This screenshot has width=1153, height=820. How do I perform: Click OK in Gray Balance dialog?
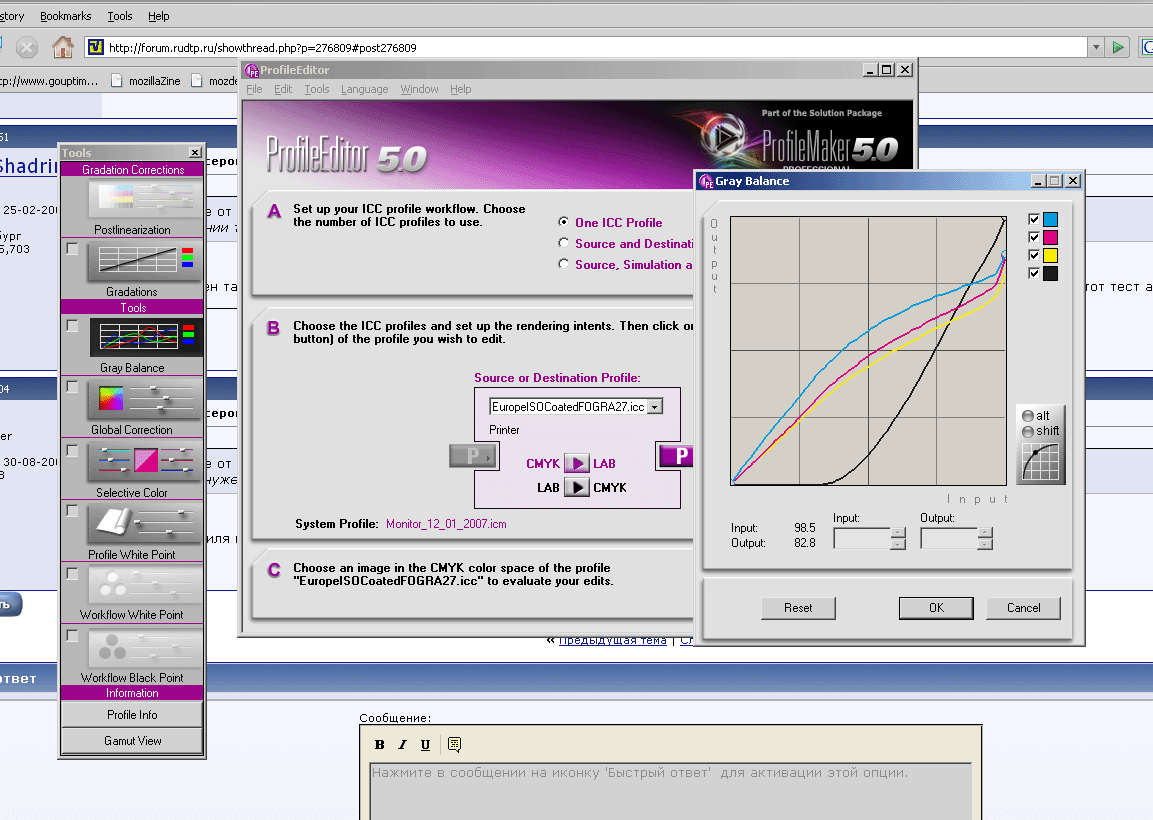[x=936, y=608]
